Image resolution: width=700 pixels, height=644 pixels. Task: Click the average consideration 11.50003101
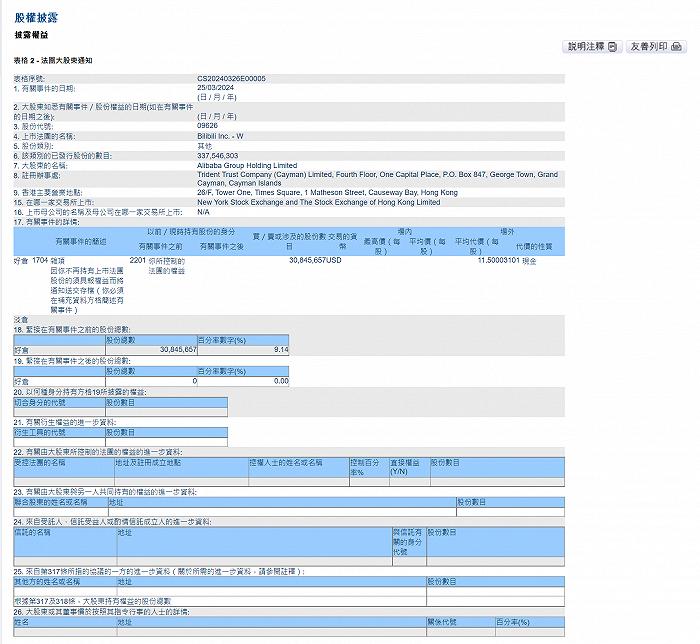tap(498, 260)
